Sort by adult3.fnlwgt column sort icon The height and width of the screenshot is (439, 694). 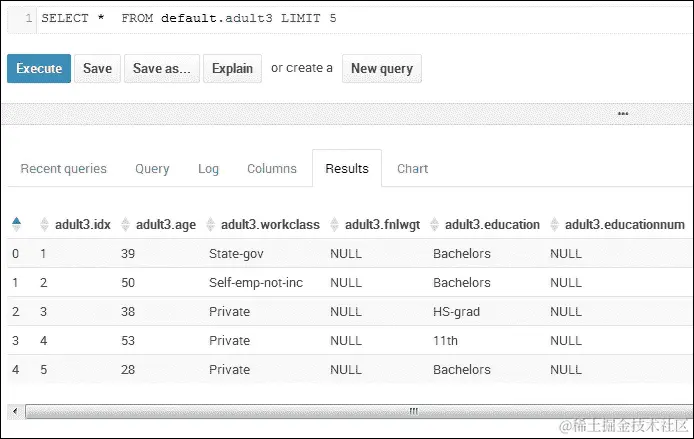point(334,224)
